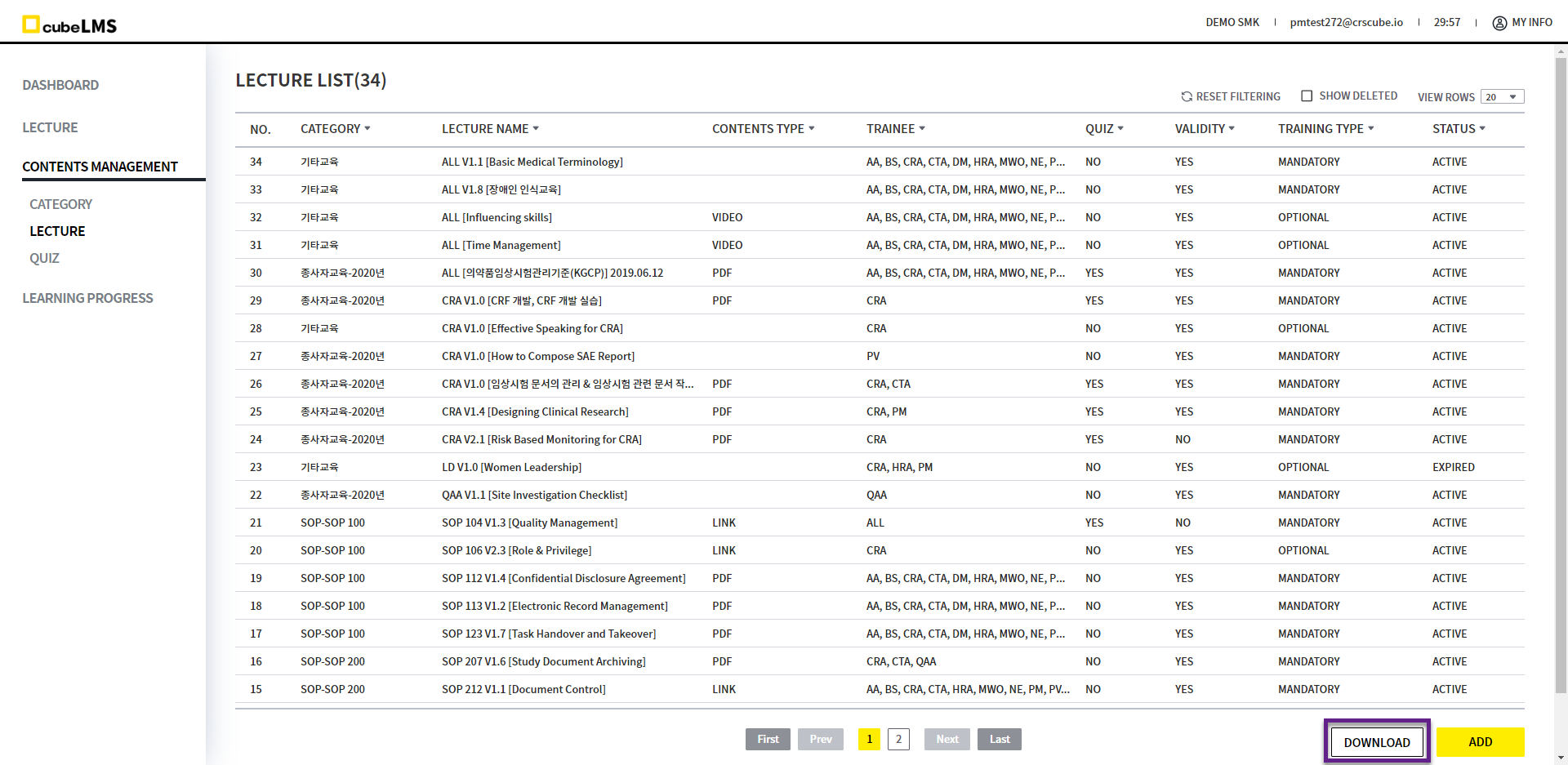Open the SOP 104 V1.3 Quality Management row

pyautogui.click(x=529, y=523)
